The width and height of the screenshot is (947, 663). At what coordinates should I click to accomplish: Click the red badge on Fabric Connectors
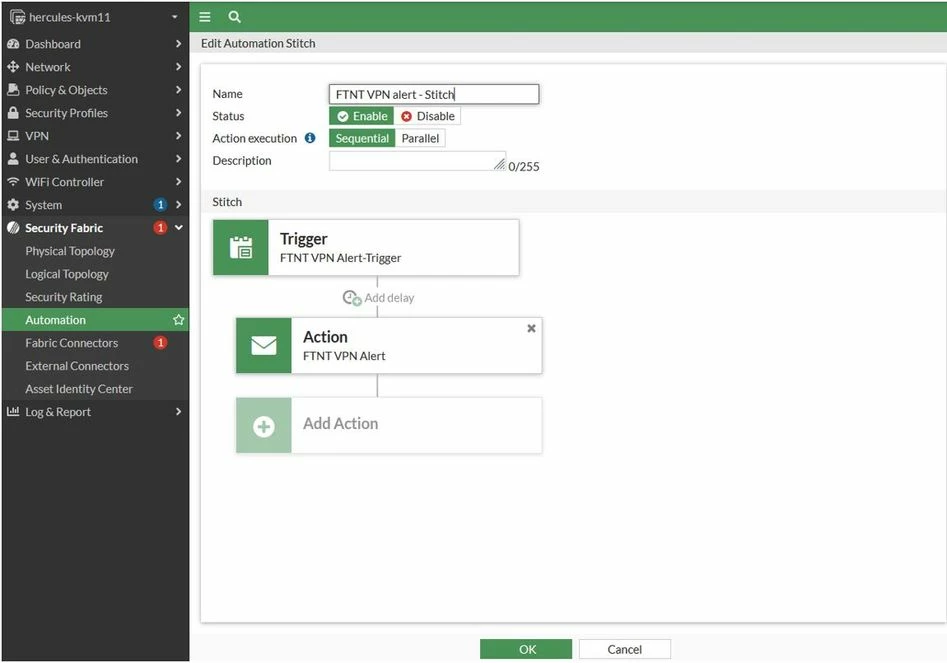(160, 342)
